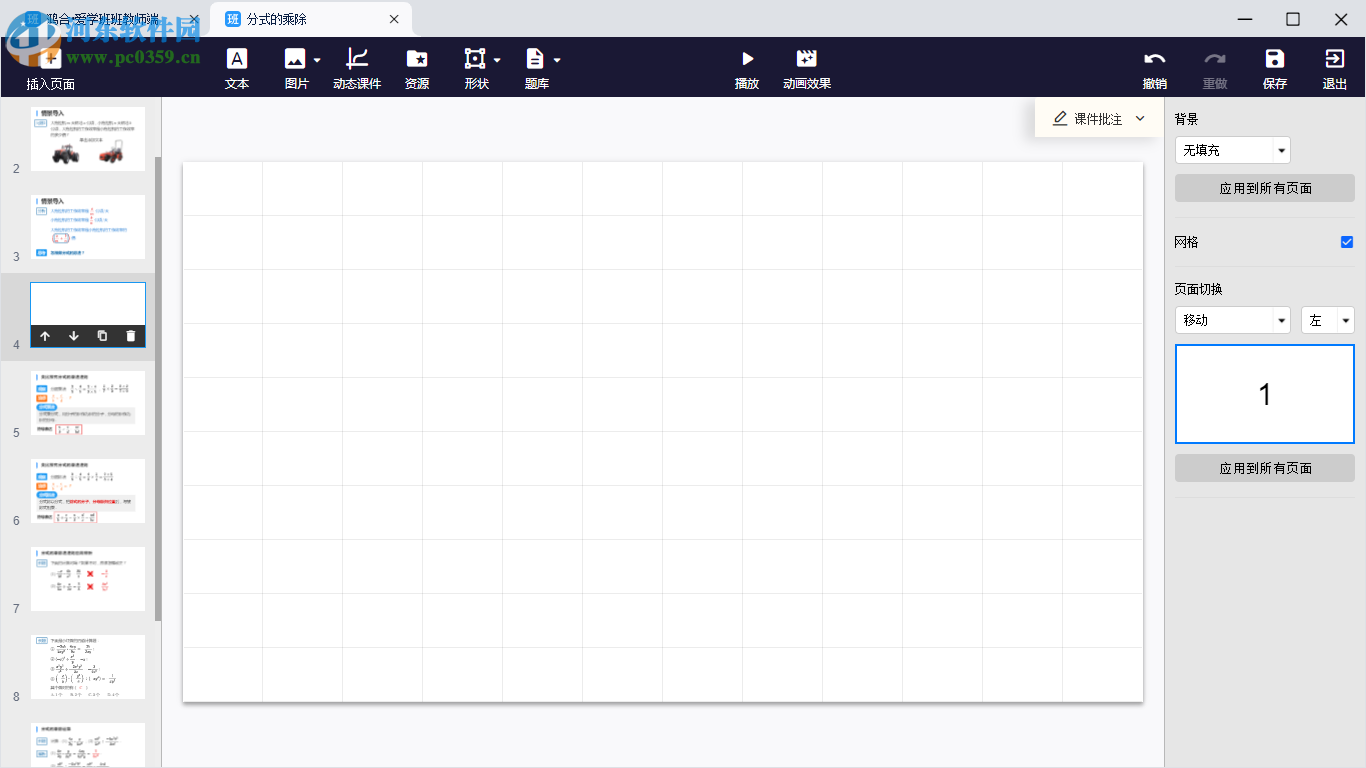
Task: Open the background fill 无填充 dropdown
Action: click(x=1233, y=150)
